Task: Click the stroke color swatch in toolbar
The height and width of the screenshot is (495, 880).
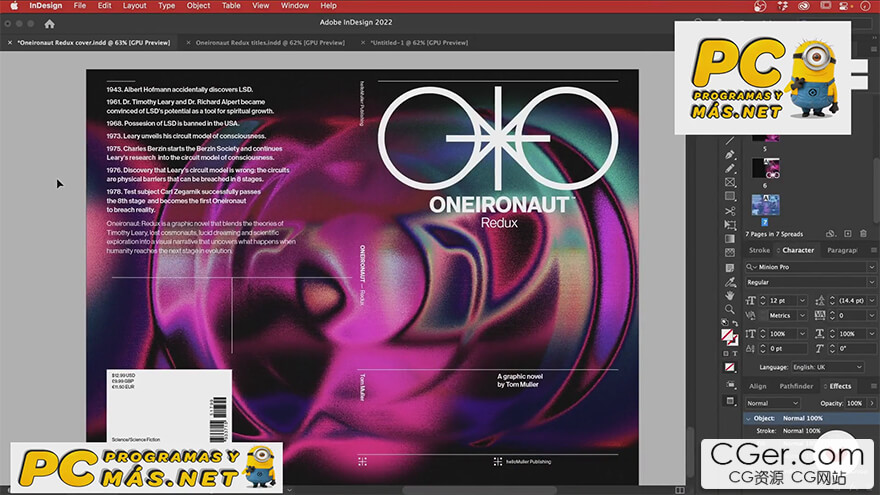Action: tap(734, 340)
